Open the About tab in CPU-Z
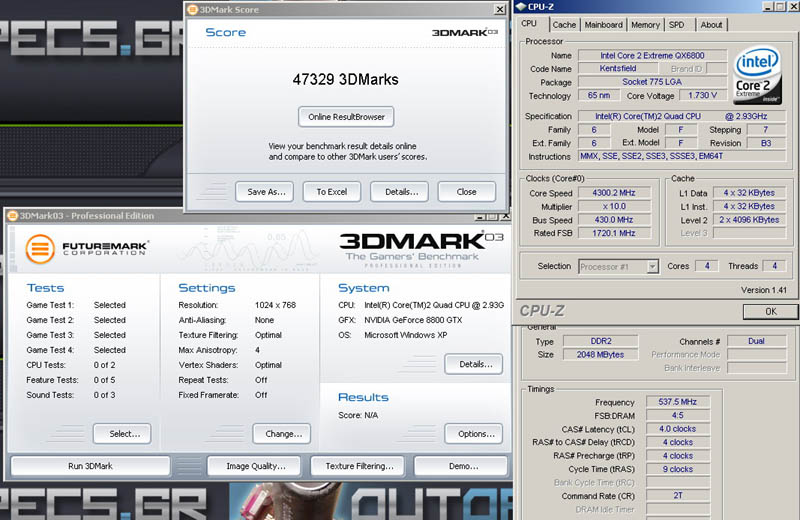 (x=711, y=24)
